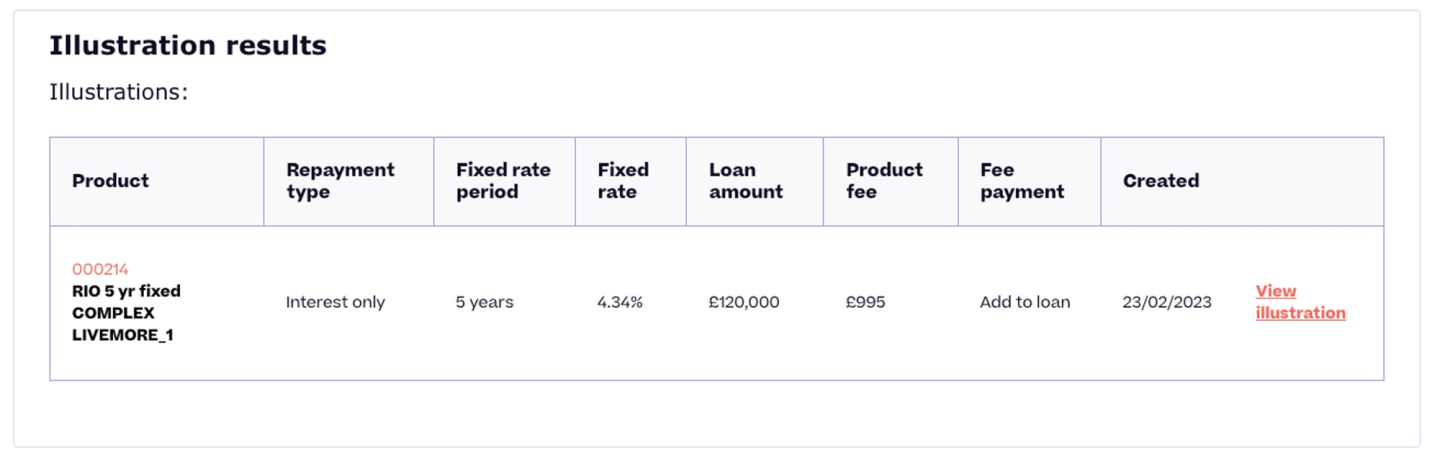
Task: Click the Created column header
Action: click(x=1161, y=181)
